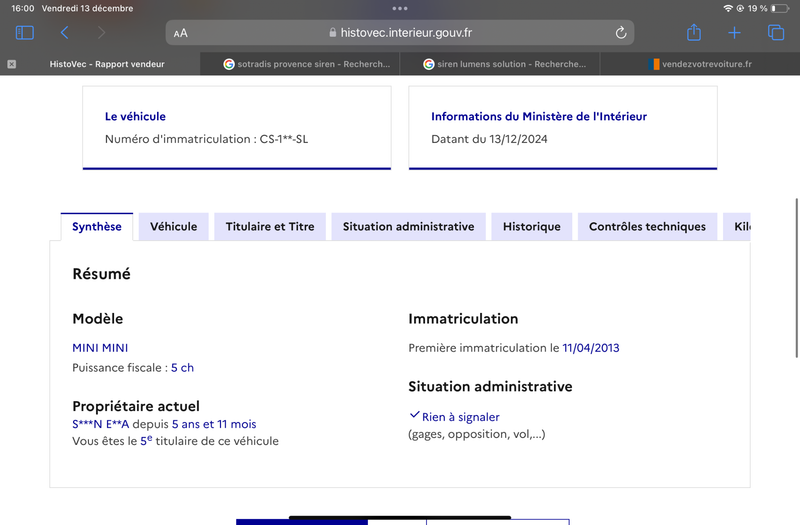Tap the Modèle heading
This screenshot has height=525, width=800.
[98, 319]
